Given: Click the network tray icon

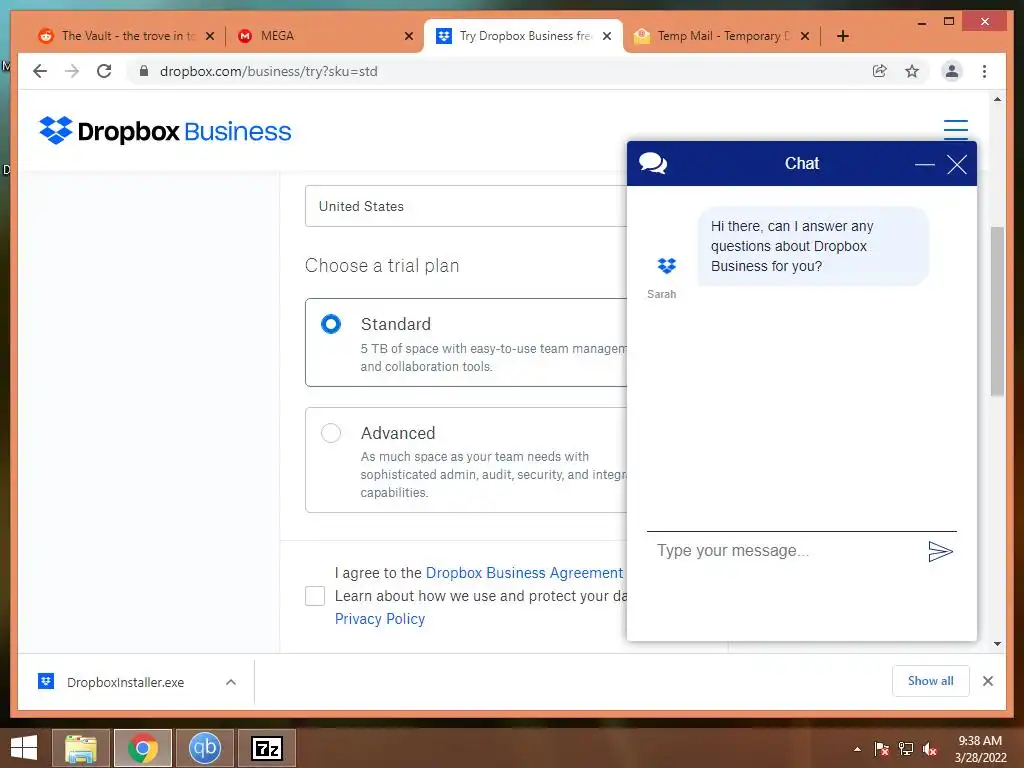Looking at the screenshot, I should click(x=905, y=749).
